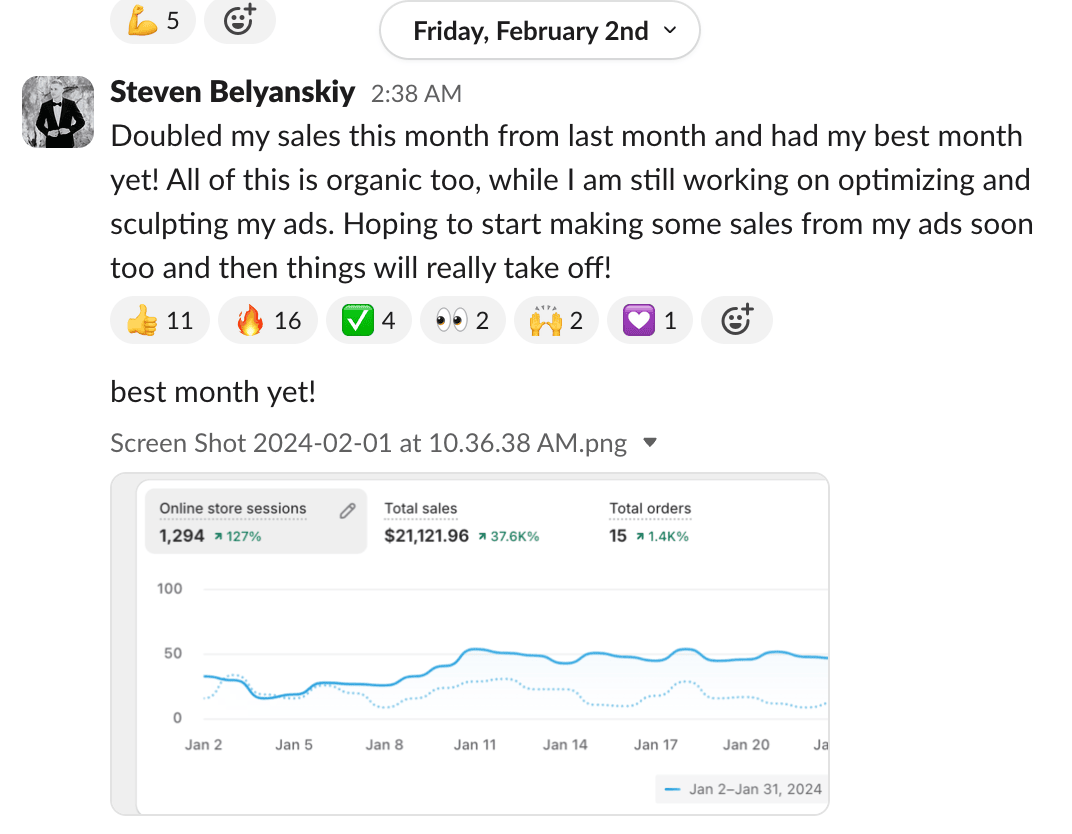Open Steven Belyanskiy's profile from name
Image resolution: width=1072 pixels, height=834 pixels.
[x=232, y=93]
